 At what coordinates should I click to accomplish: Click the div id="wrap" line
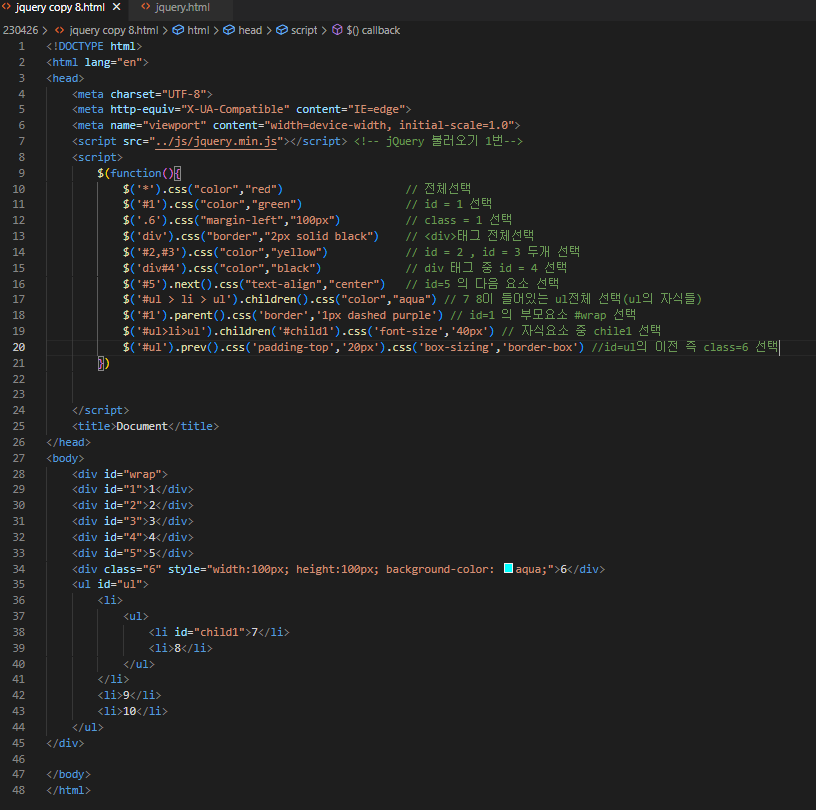[x=120, y=474]
